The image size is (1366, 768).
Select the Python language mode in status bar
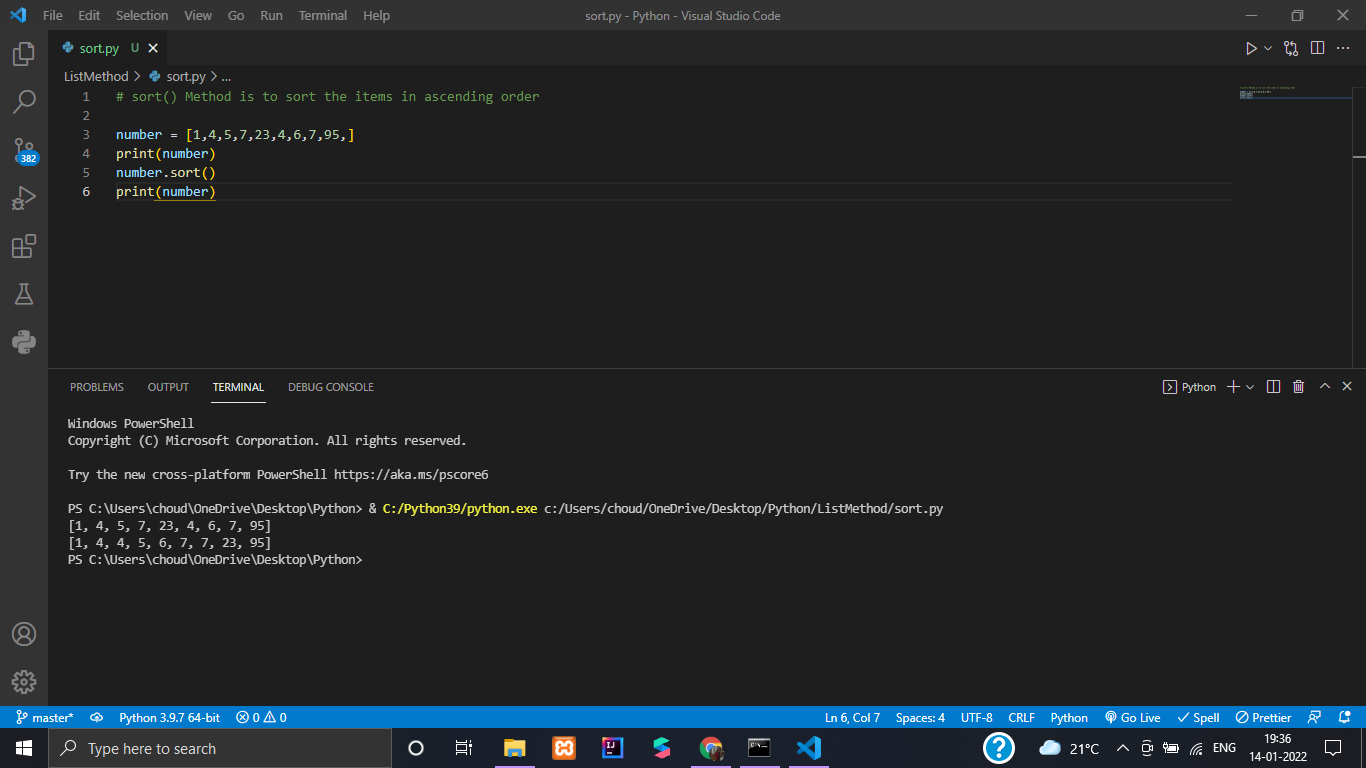[x=1068, y=717]
